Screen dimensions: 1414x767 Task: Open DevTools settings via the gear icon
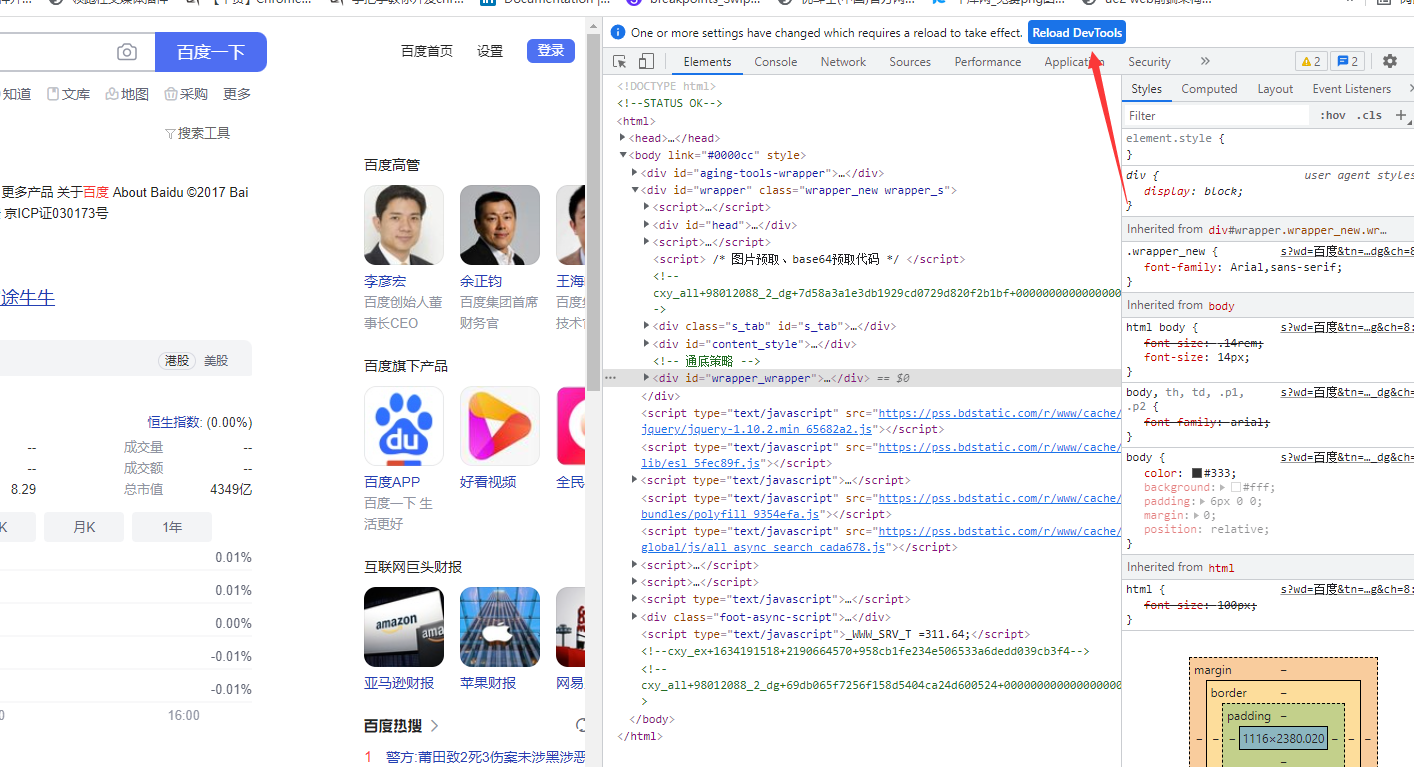tap(1390, 61)
